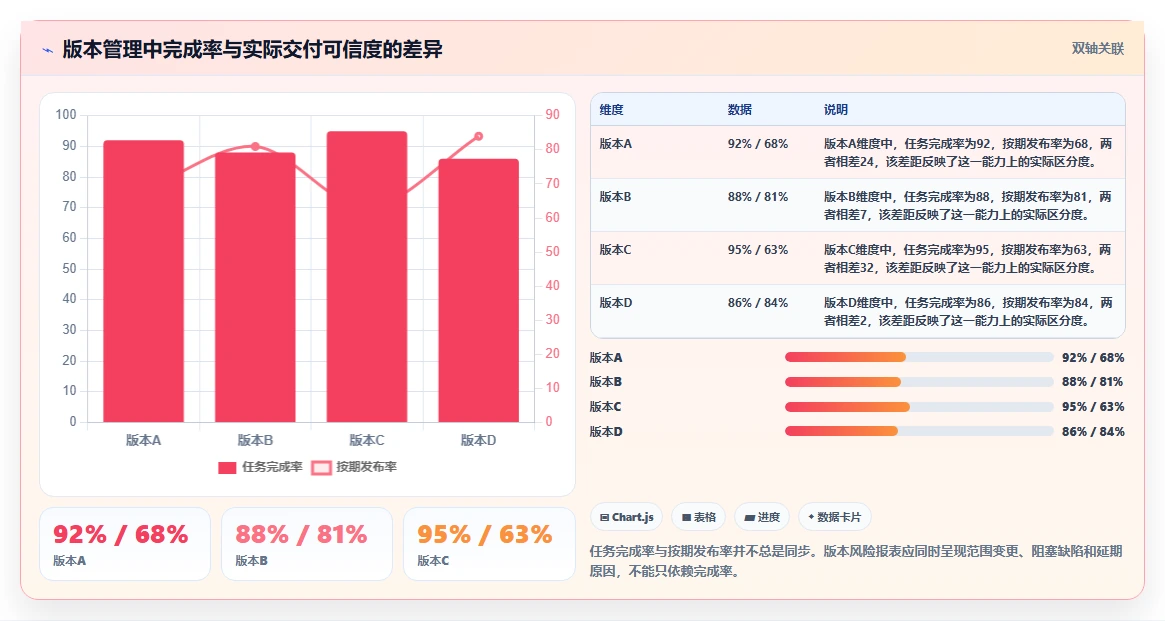Click the 95% / 63% table cell
Image resolution: width=1165 pixels, height=621 pixels.
758,250
